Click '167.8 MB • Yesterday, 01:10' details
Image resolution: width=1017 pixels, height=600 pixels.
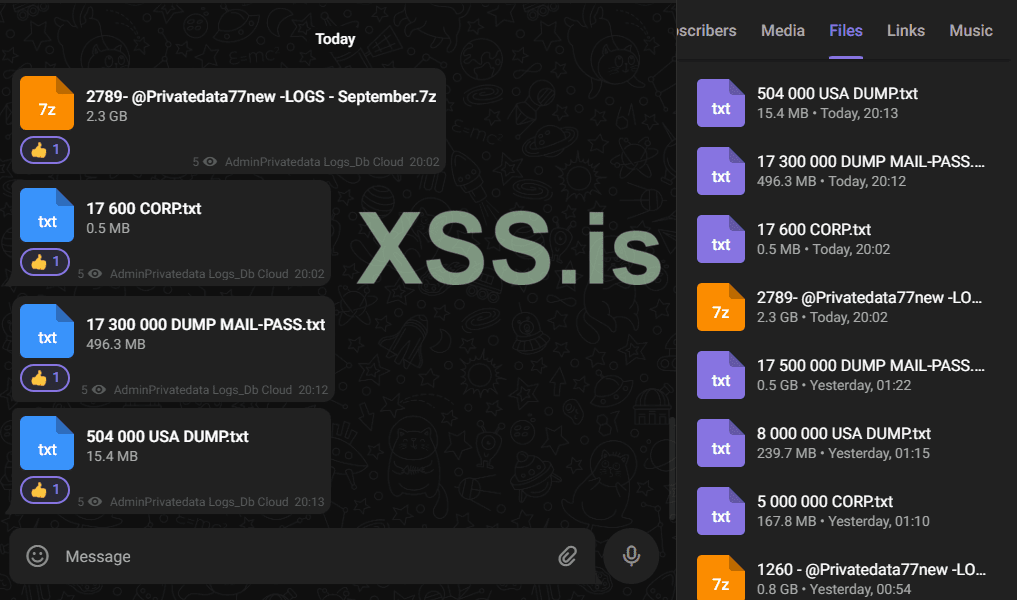[x=843, y=522]
